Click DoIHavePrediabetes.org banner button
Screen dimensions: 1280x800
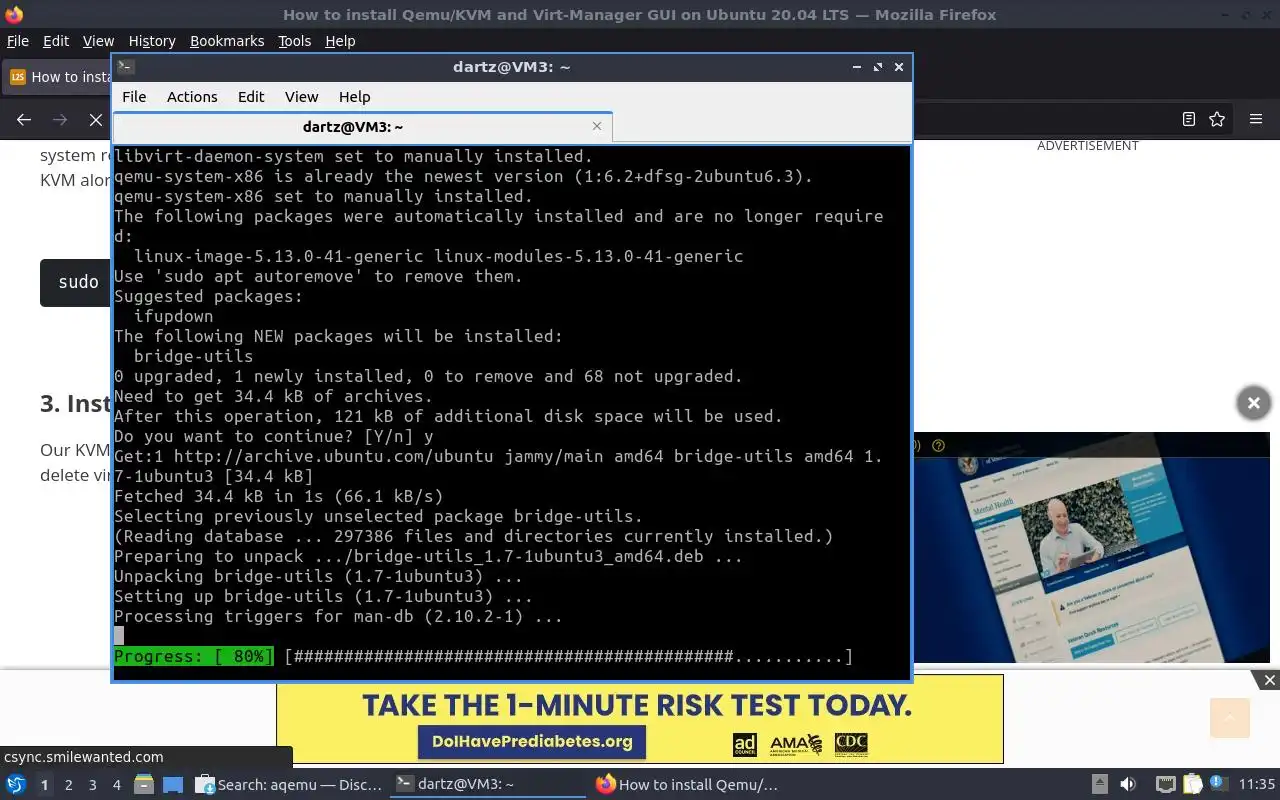click(x=532, y=741)
